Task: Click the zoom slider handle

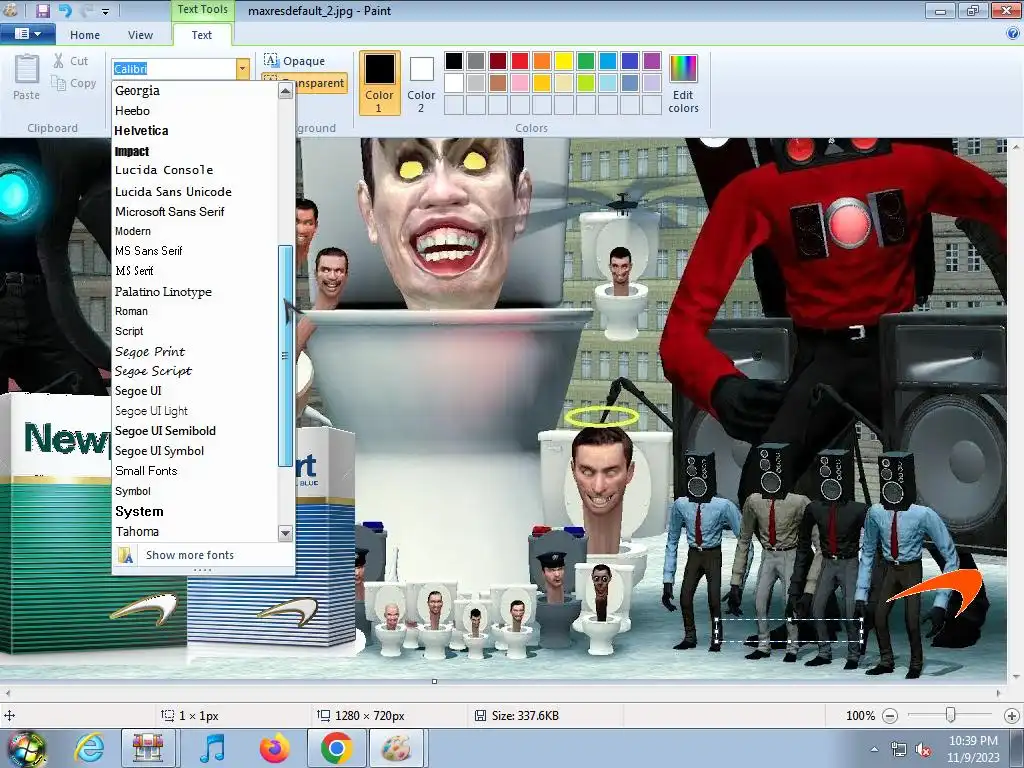Action: [951, 715]
